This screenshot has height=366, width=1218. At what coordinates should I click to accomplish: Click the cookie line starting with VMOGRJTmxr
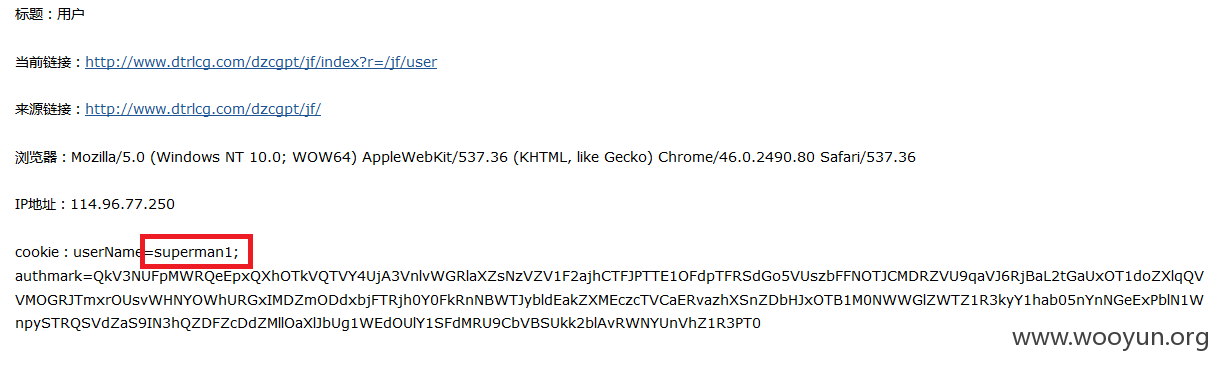609,300
